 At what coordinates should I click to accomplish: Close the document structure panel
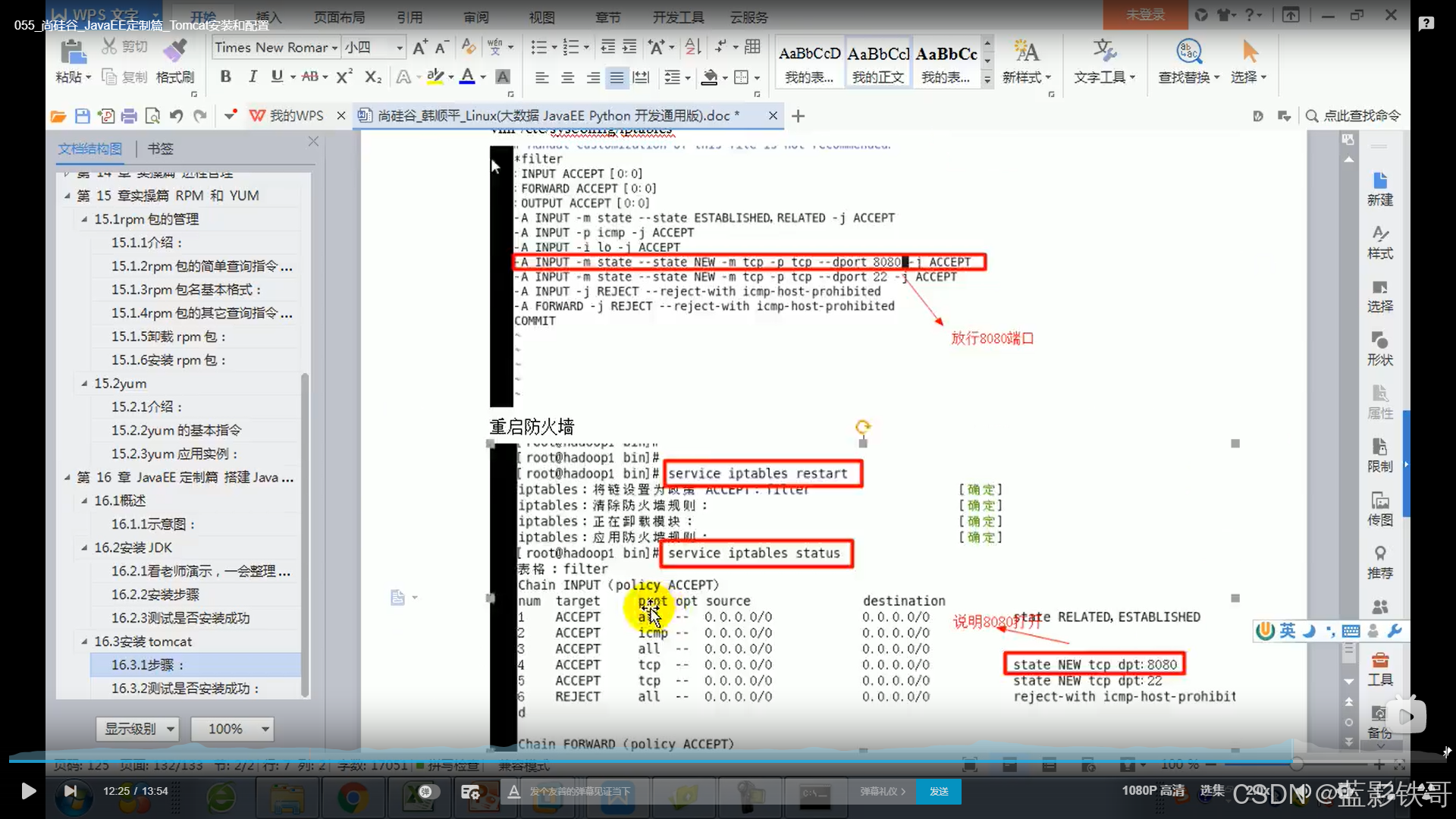[313, 141]
